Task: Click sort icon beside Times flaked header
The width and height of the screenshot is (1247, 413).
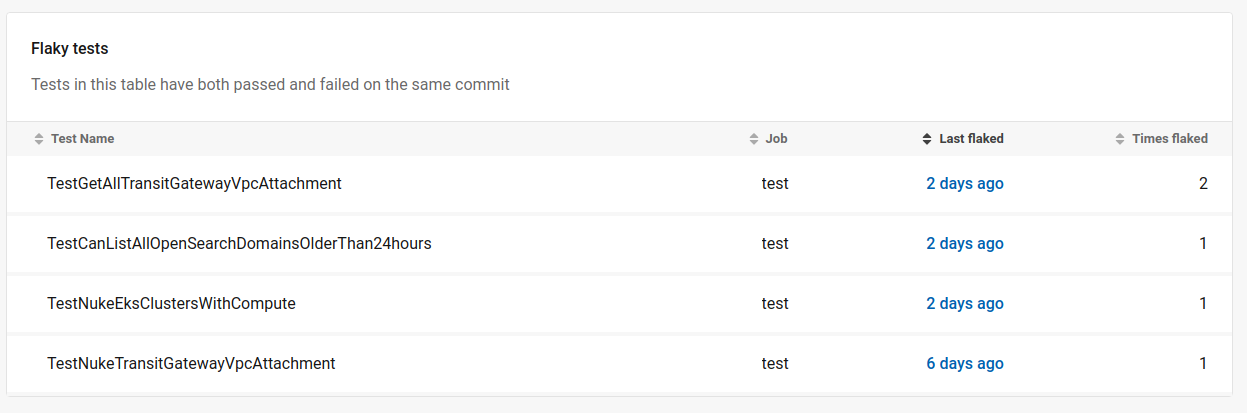Action: [x=1120, y=139]
